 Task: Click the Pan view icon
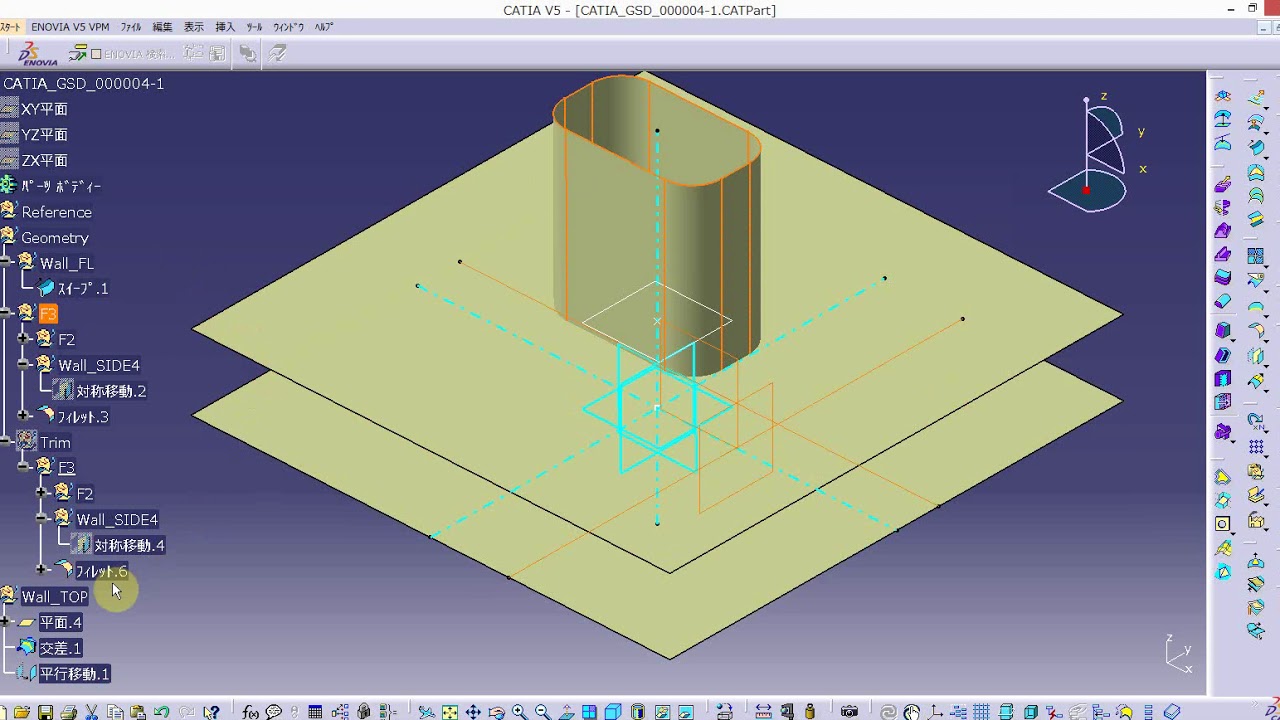point(473,712)
